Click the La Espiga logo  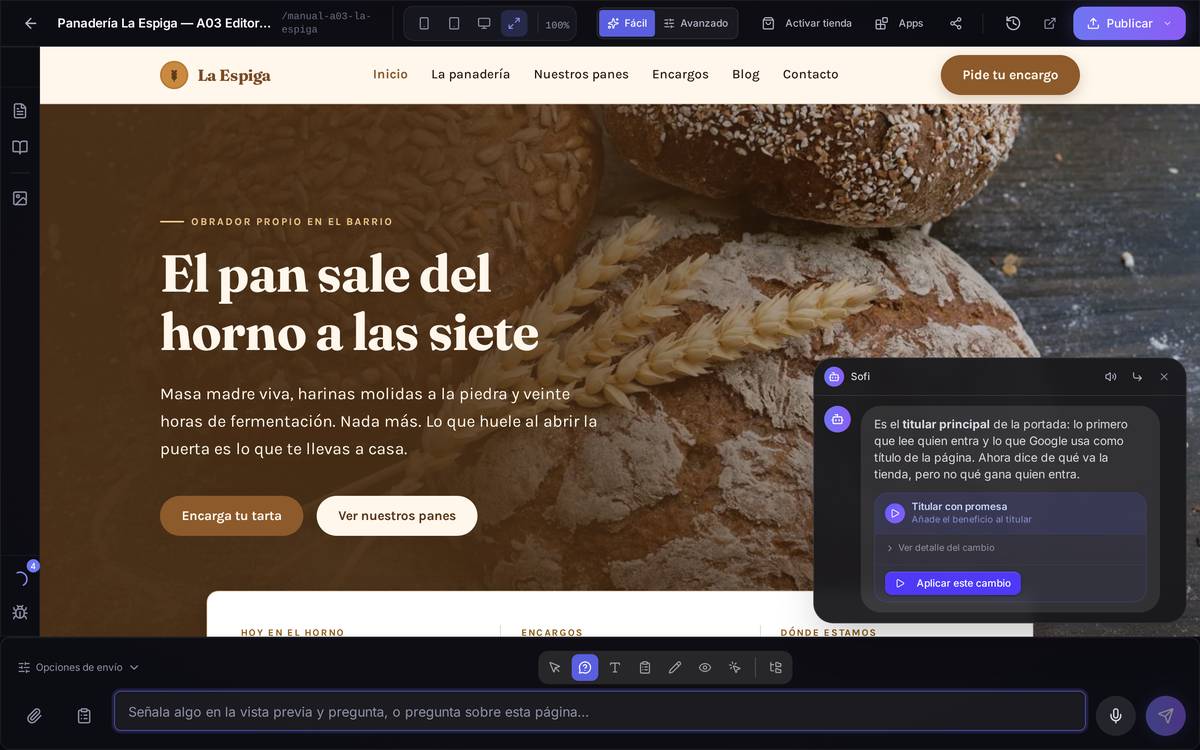(x=215, y=75)
